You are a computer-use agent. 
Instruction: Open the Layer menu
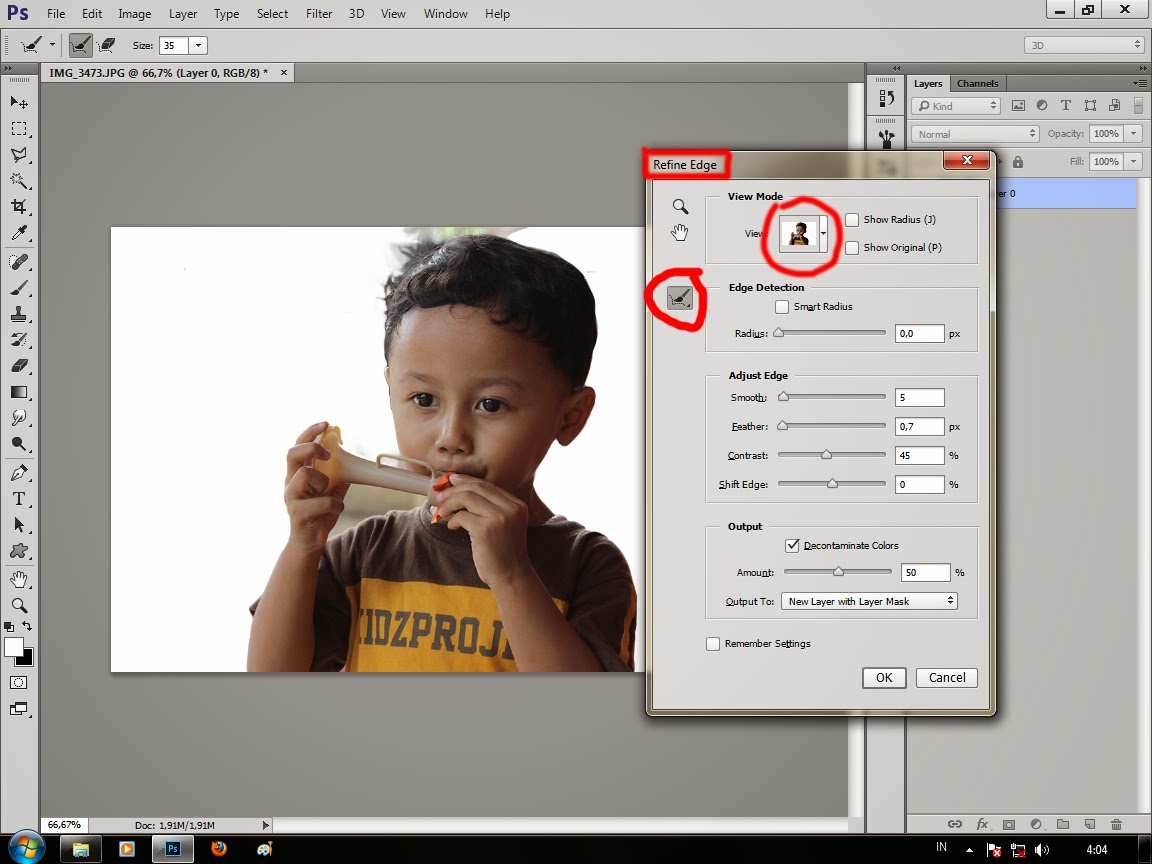pos(182,14)
